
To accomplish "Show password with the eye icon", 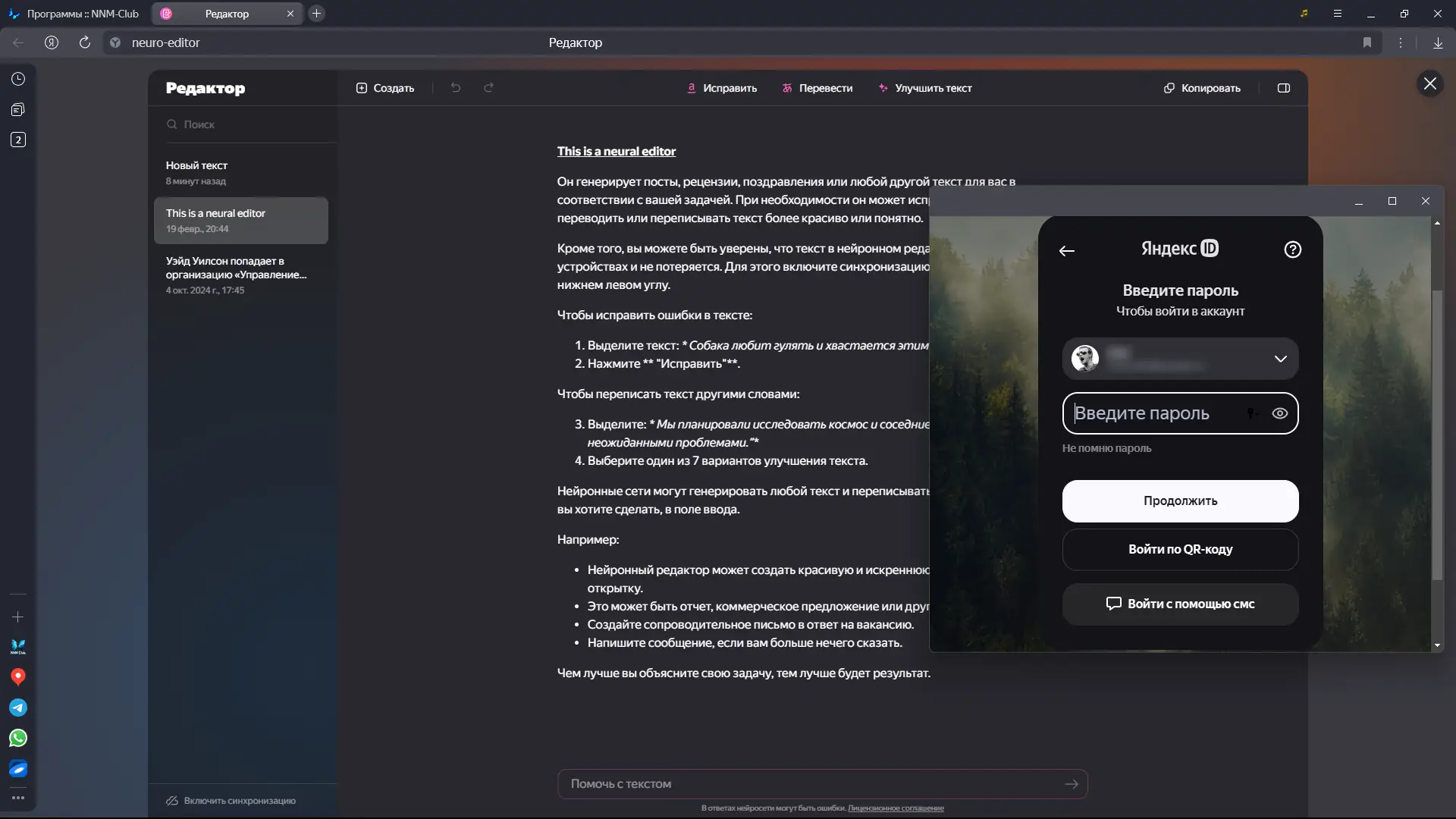I will pos(1280,413).
